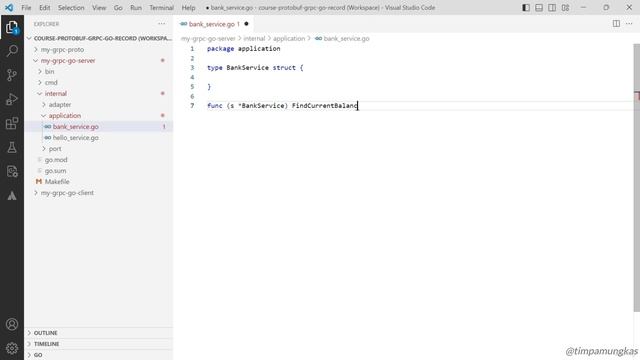Open bank_service.go in the explorer
Image resolution: width=640 pixels, height=360 pixels.
(x=99, y=127)
